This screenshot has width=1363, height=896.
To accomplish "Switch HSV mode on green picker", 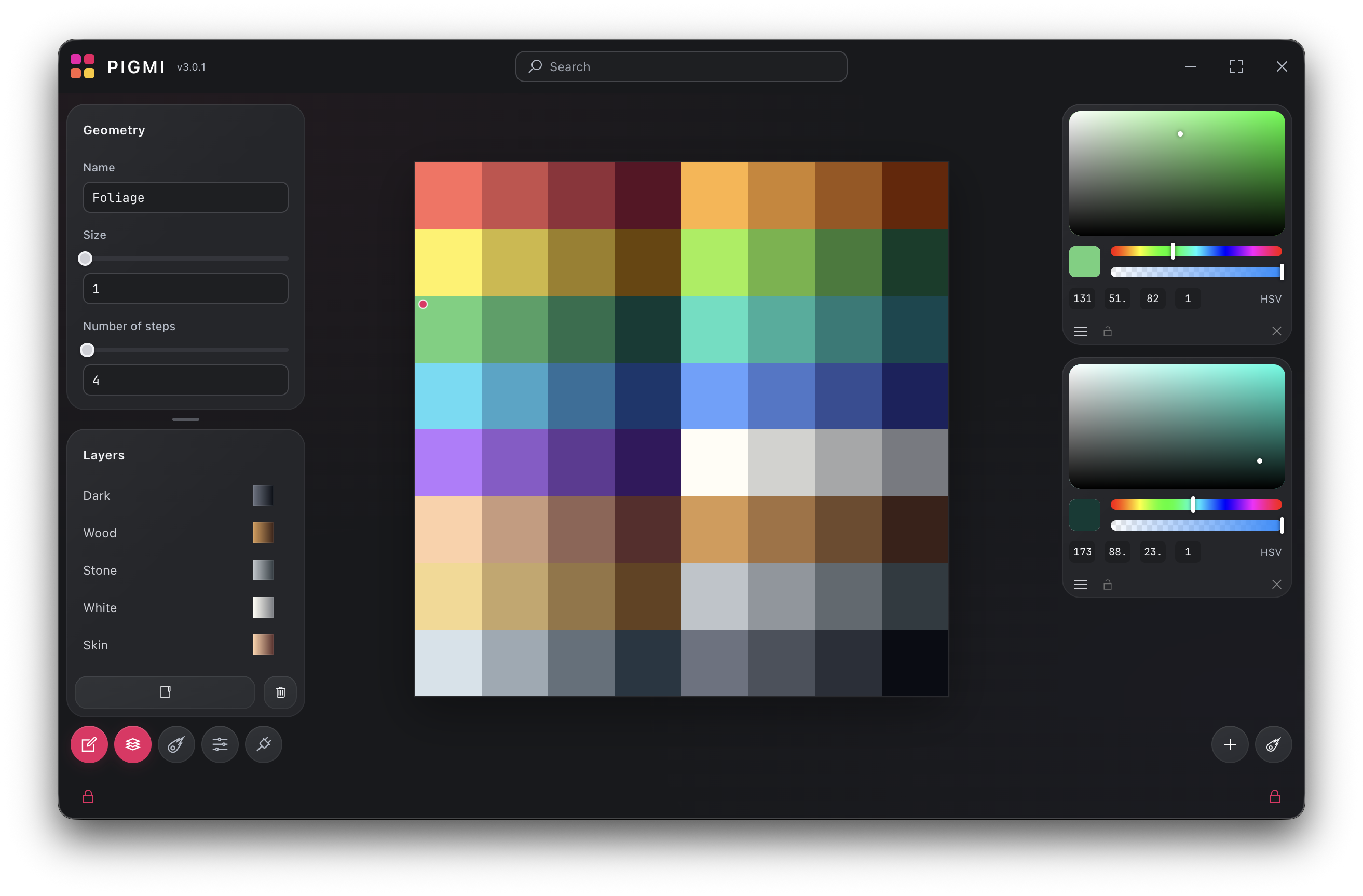I will click(x=1270, y=298).
